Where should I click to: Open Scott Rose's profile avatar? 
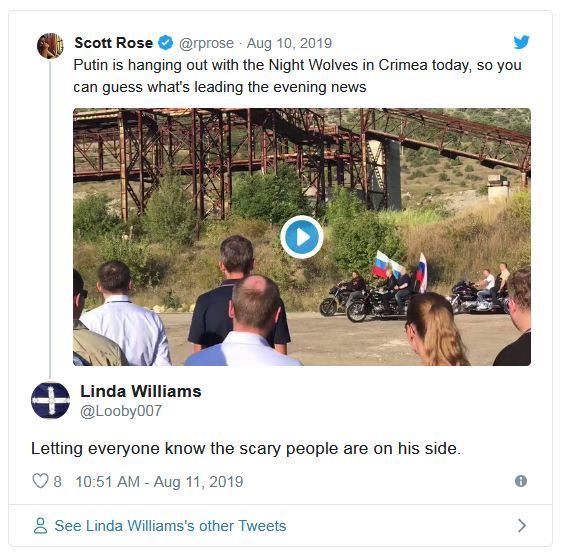50,45
